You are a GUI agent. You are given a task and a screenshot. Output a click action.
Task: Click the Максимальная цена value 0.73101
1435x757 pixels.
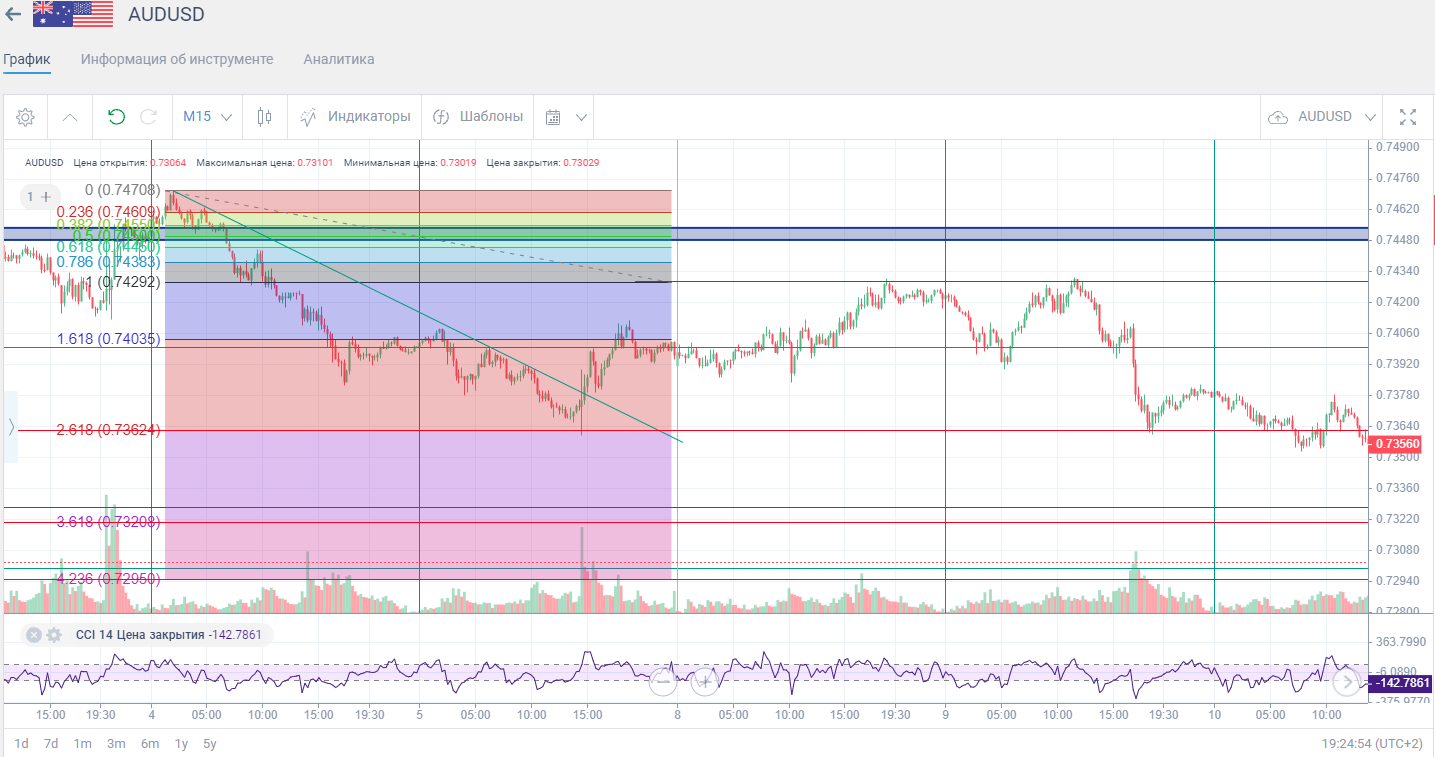pyautogui.click(x=313, y=162)
